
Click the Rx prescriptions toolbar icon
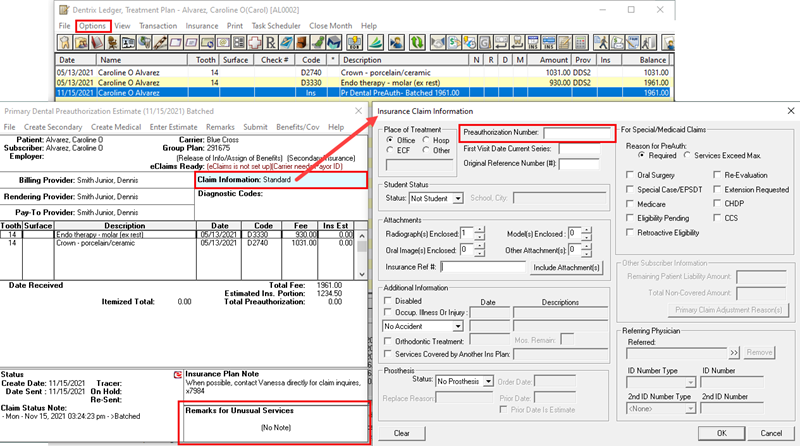[270, 43]
